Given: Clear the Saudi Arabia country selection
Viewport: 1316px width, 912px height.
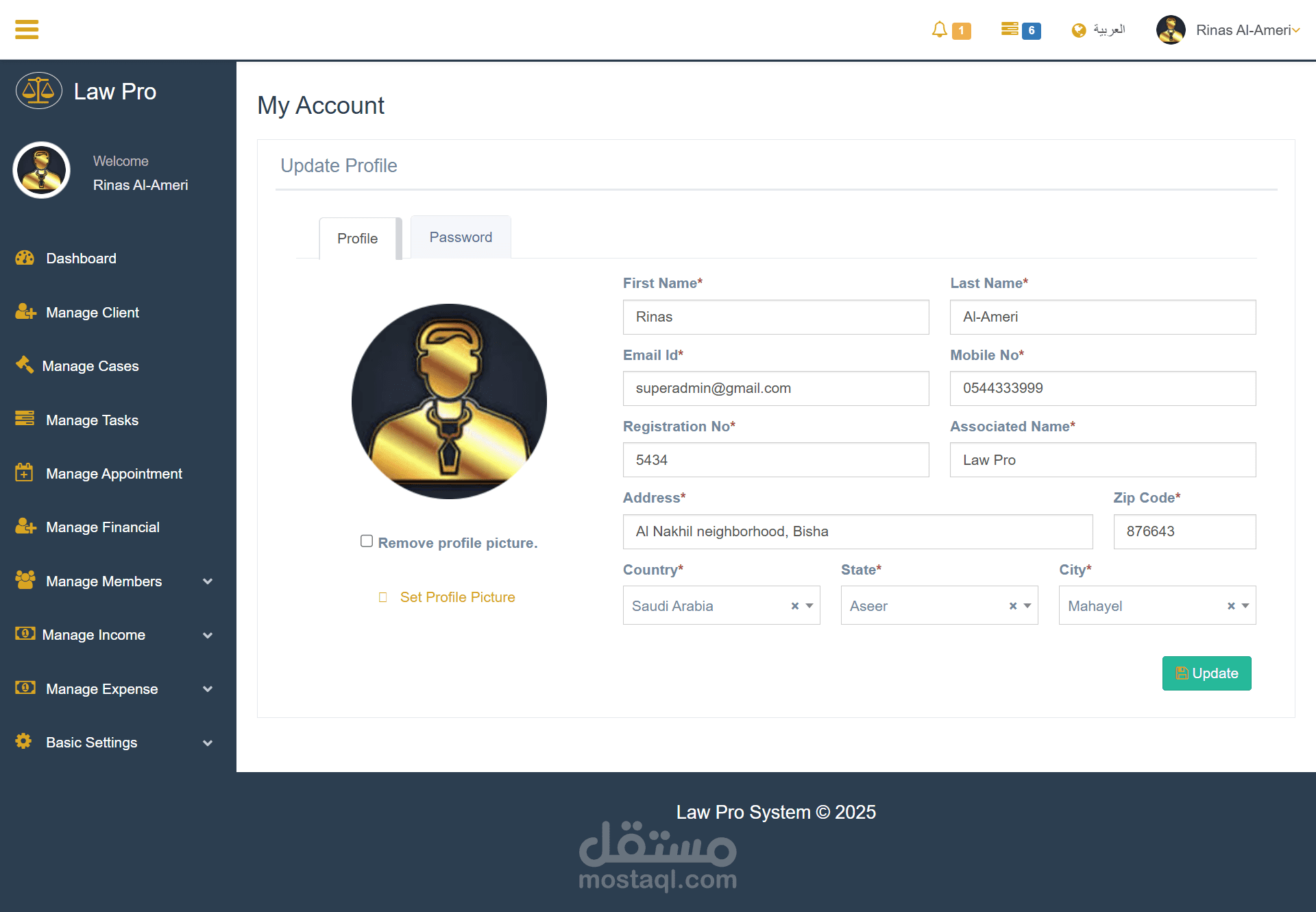Looking at the screenshot, I should point(794,606).
